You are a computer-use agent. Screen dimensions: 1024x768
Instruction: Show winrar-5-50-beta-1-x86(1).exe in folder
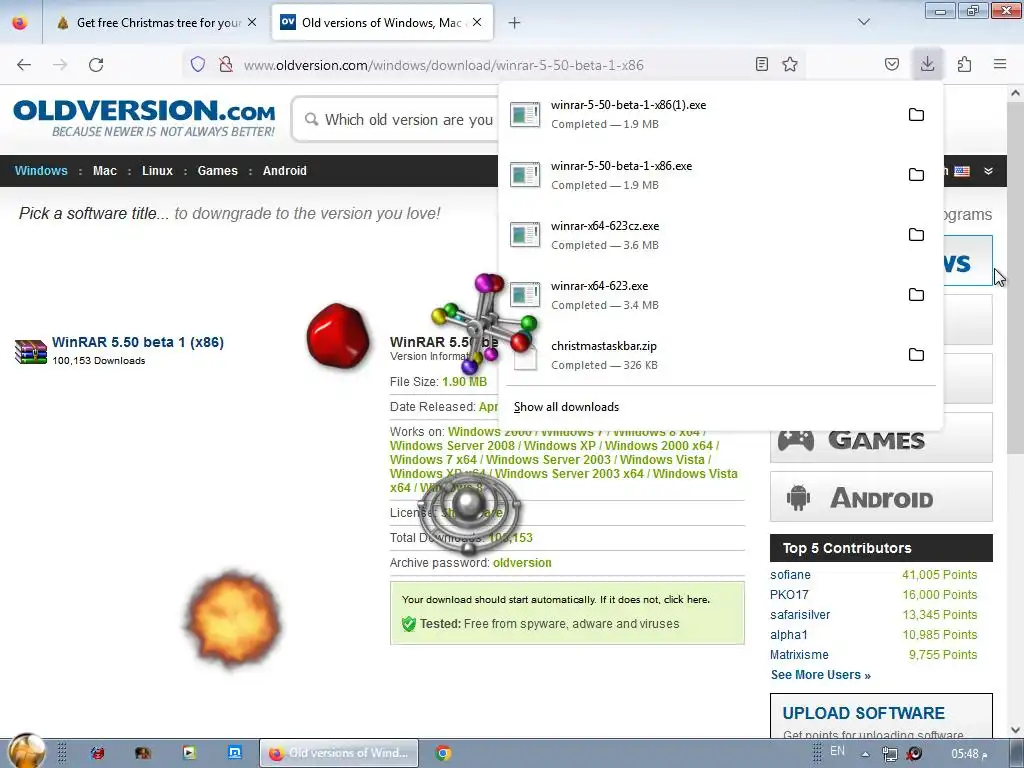(916, 114)
